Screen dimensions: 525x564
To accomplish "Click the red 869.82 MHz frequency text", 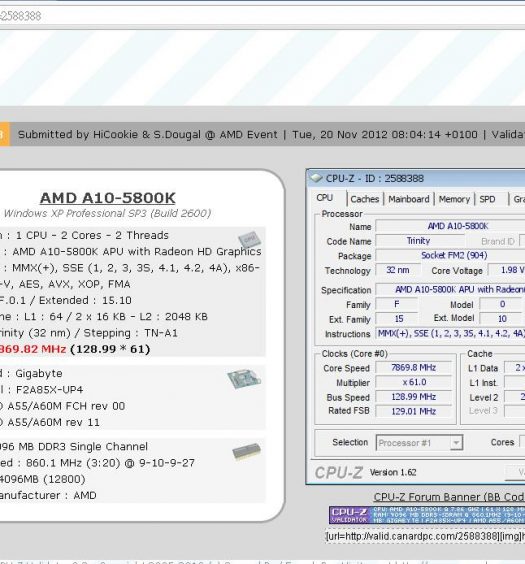I will pos(33,349).
